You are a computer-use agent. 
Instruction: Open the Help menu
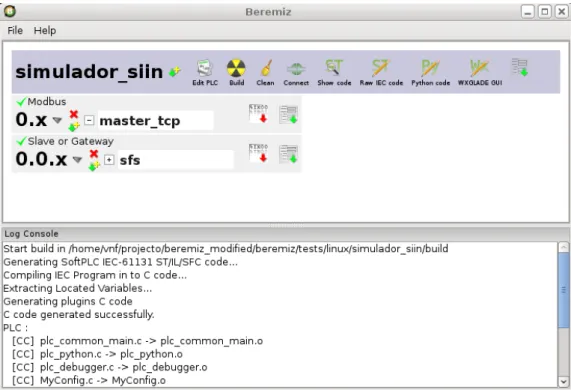pyautogui.click(x=45, y=31)
